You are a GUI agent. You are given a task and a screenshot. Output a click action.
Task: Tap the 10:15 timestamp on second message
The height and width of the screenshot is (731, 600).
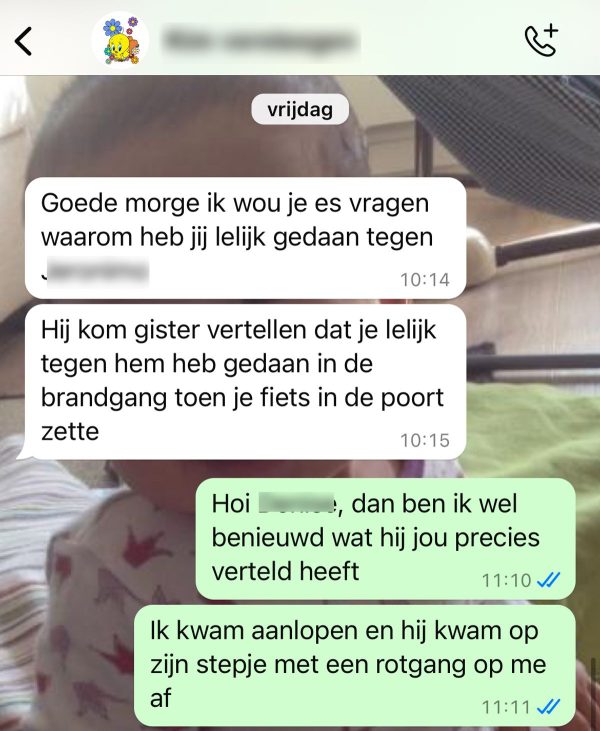tap(425, 440)
